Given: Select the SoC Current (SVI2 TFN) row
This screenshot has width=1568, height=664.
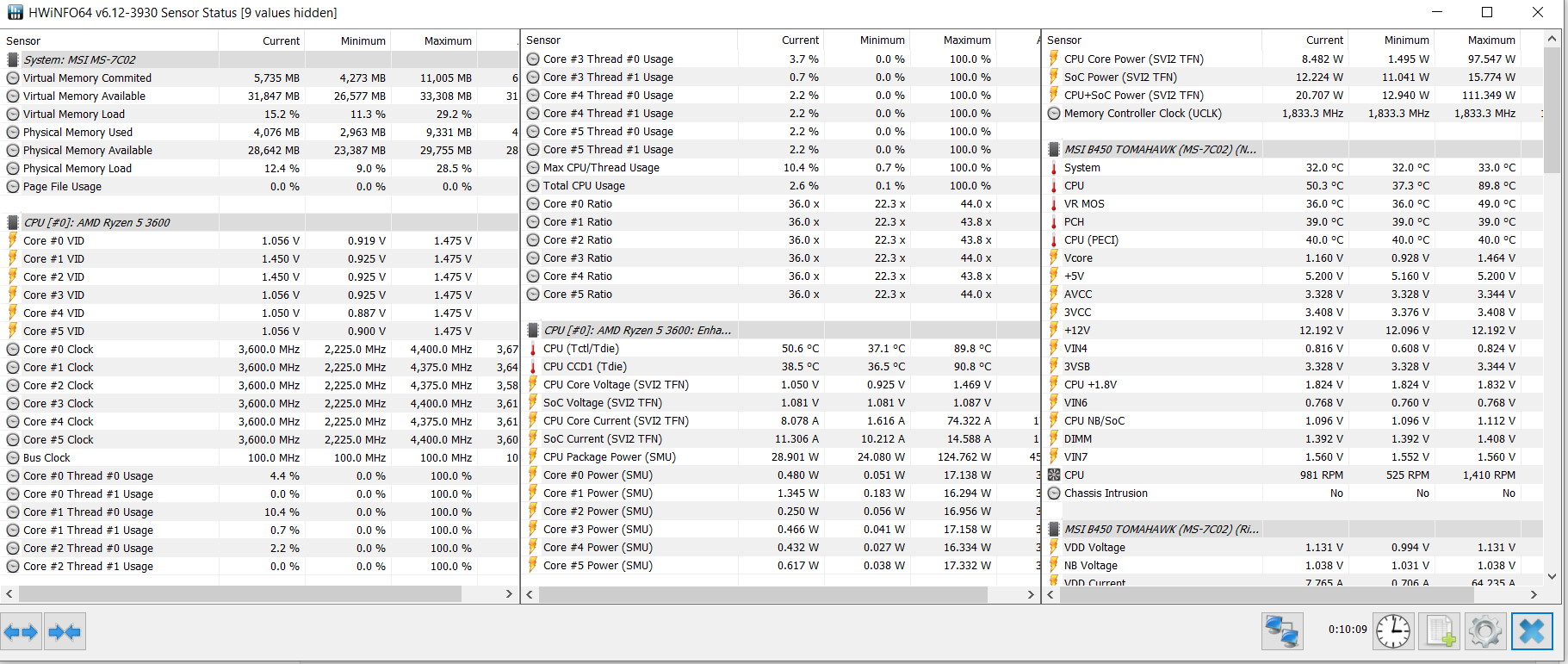Looking at the screenshot, I should point(781,439).
